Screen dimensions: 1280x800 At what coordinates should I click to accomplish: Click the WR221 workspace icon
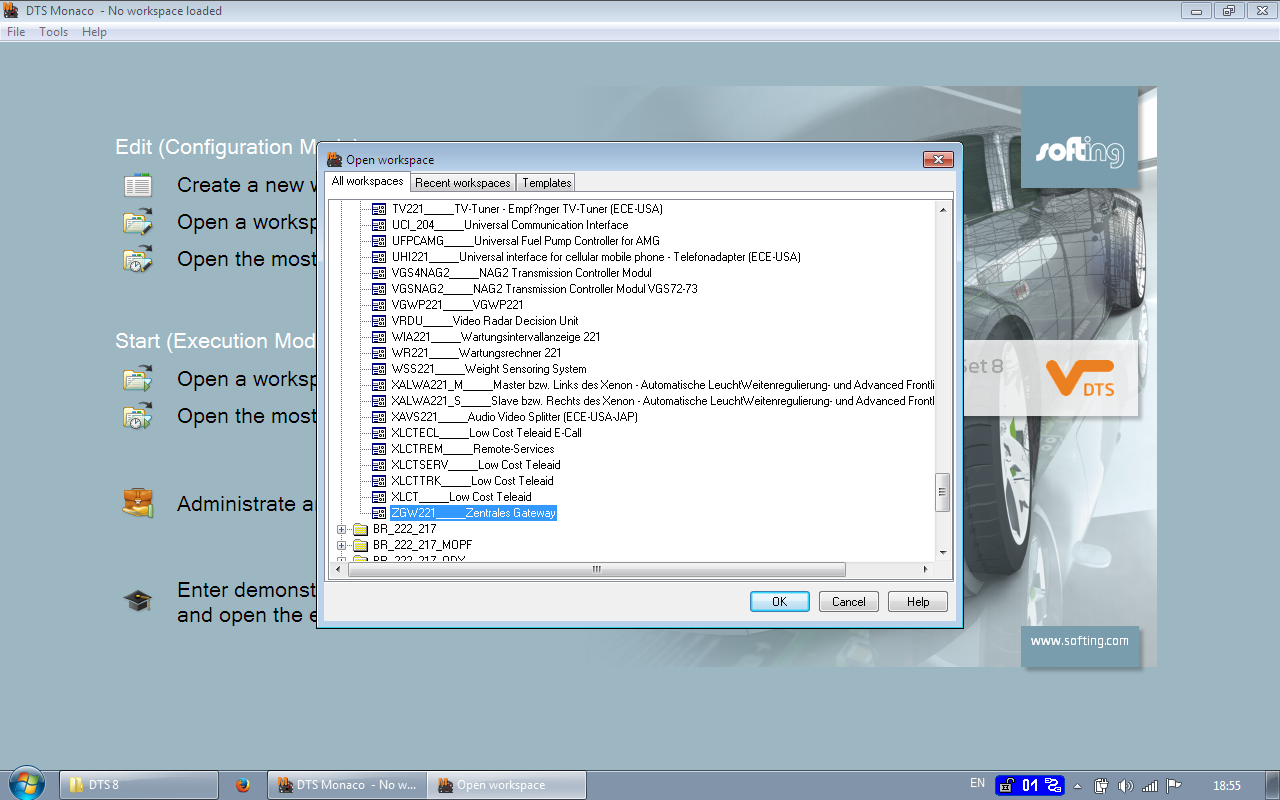tap(379, 353)
